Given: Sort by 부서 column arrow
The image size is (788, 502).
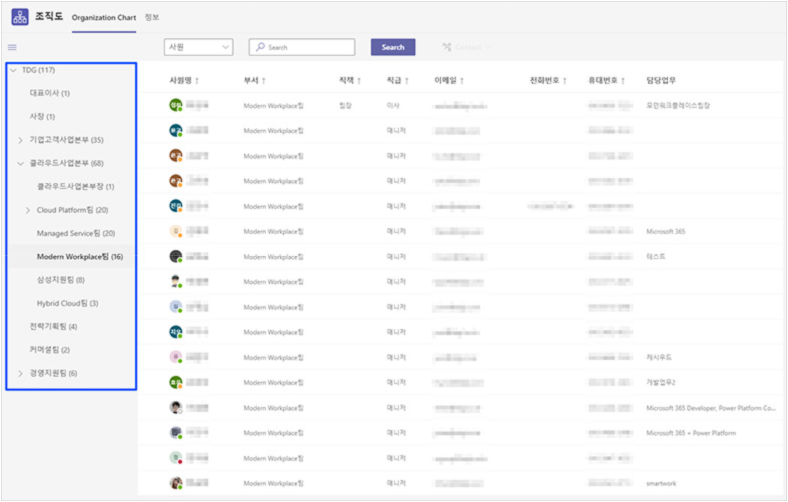Looking at the screenshot, I should coord(264,81).
